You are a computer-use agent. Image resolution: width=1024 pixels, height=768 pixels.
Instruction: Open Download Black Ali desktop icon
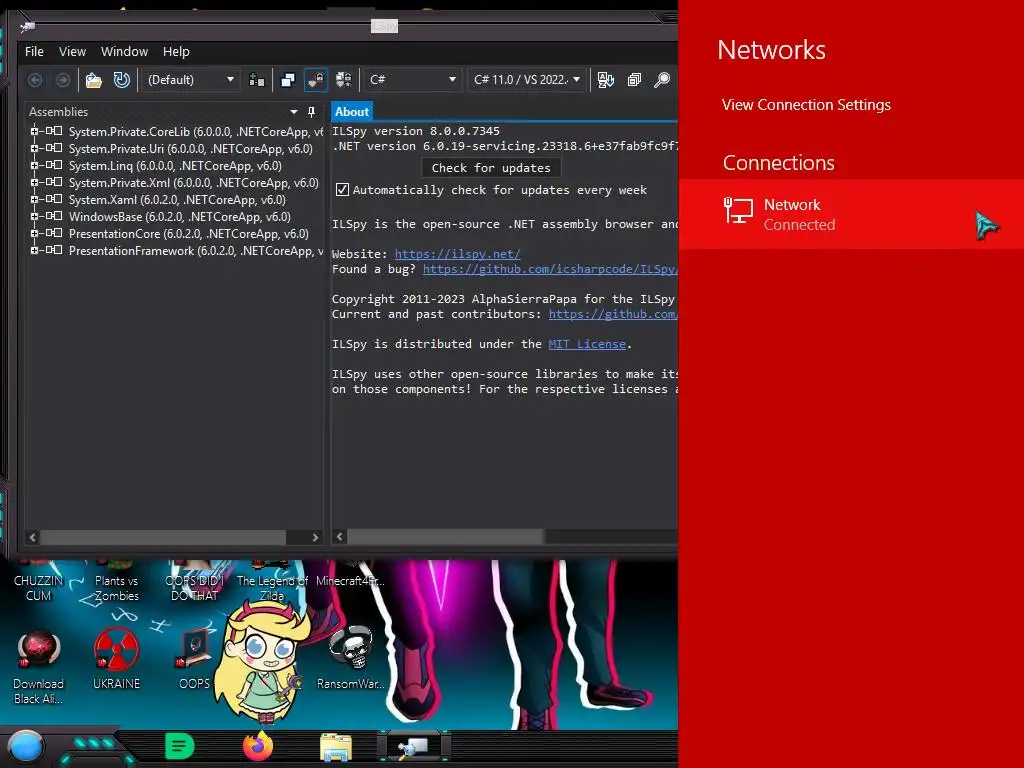[x=39, y=667]
